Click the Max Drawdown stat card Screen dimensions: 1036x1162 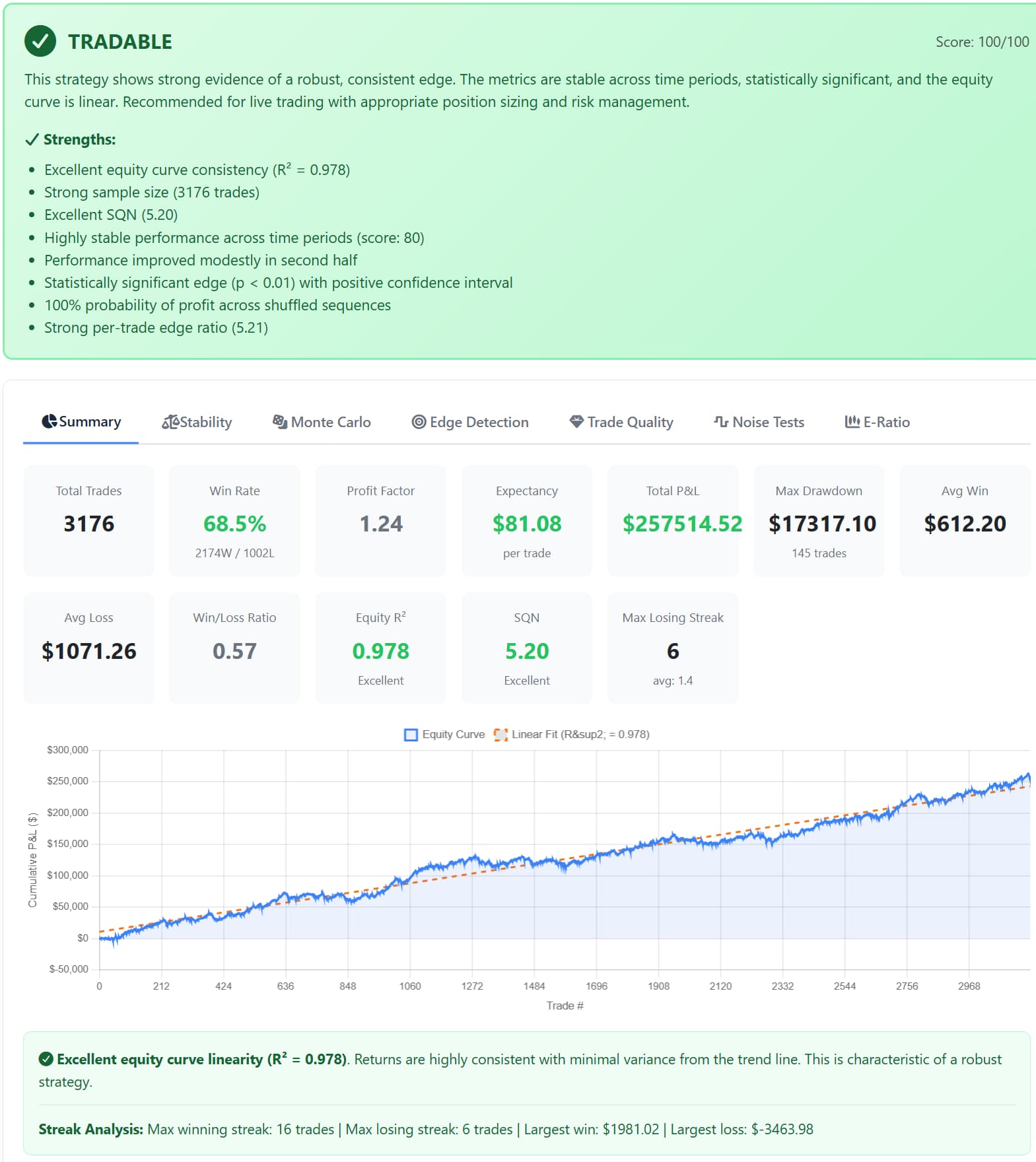(x=818, y=521)
